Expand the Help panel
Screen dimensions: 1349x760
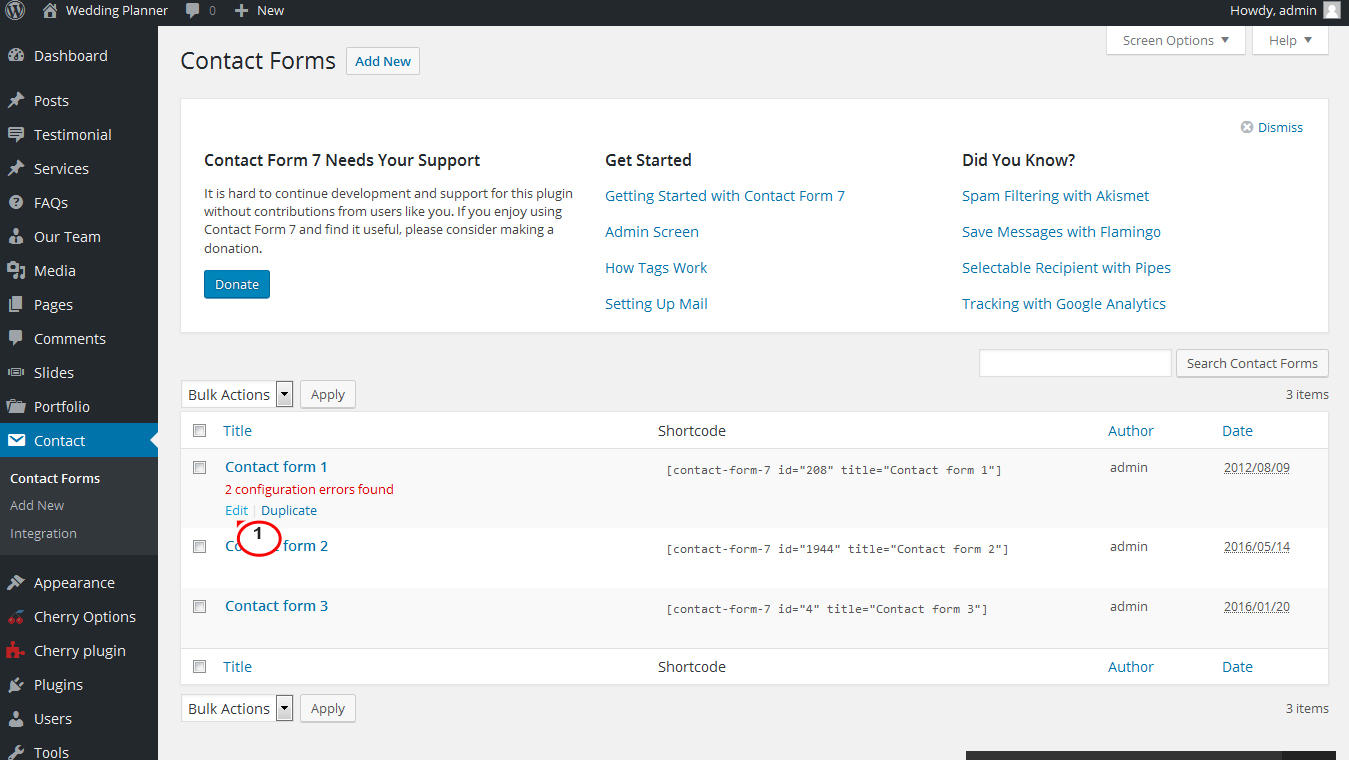[1290, 40]
